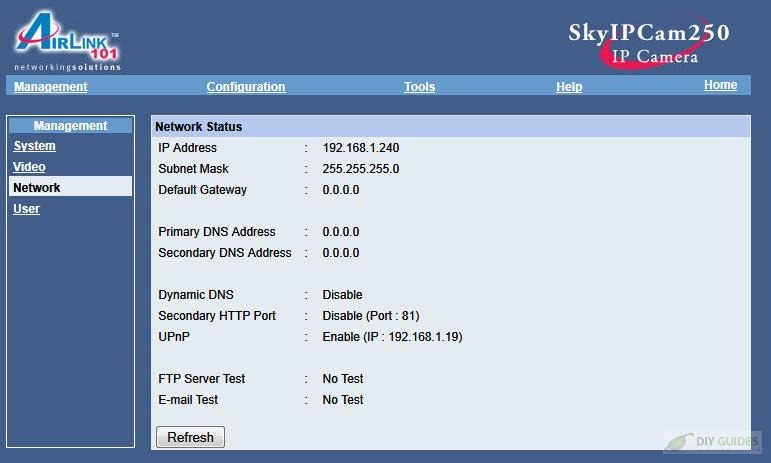
Task: Open the Tools menu
Action: [419, 87]
